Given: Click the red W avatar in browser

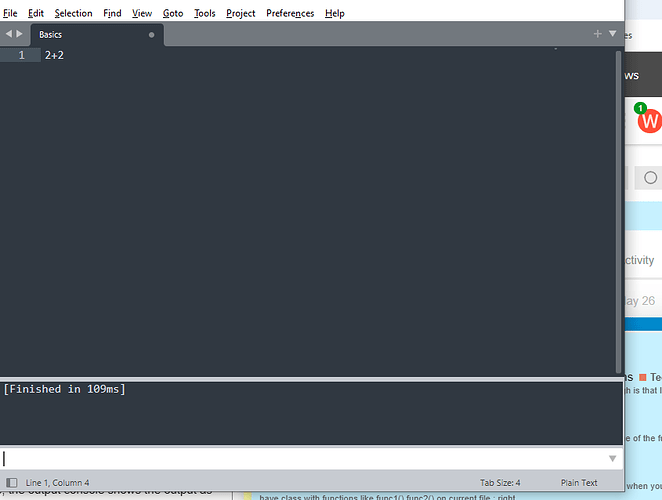Looking at the screenshot, I should (650, 121).
